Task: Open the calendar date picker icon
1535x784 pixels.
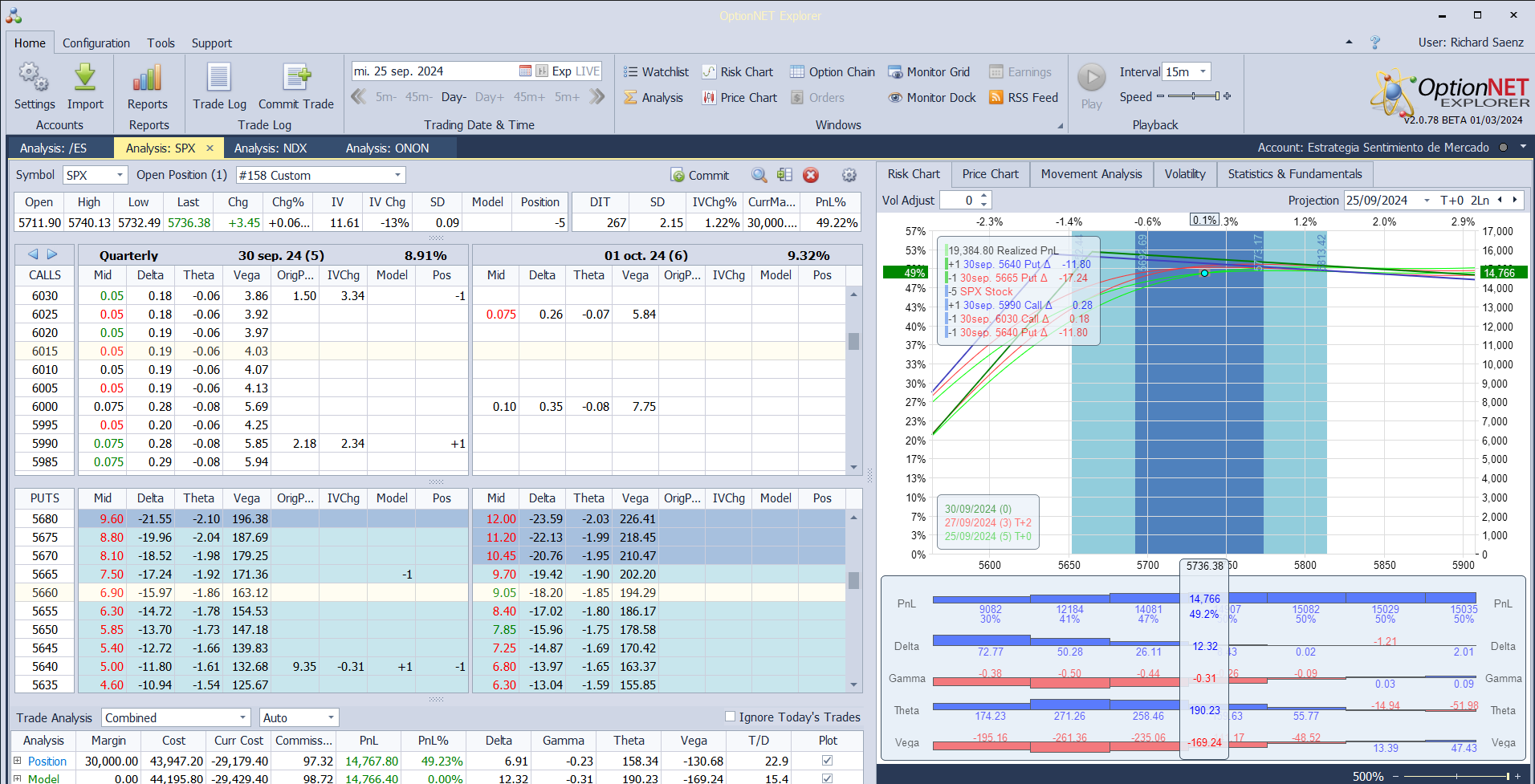Action: [525, 71]
